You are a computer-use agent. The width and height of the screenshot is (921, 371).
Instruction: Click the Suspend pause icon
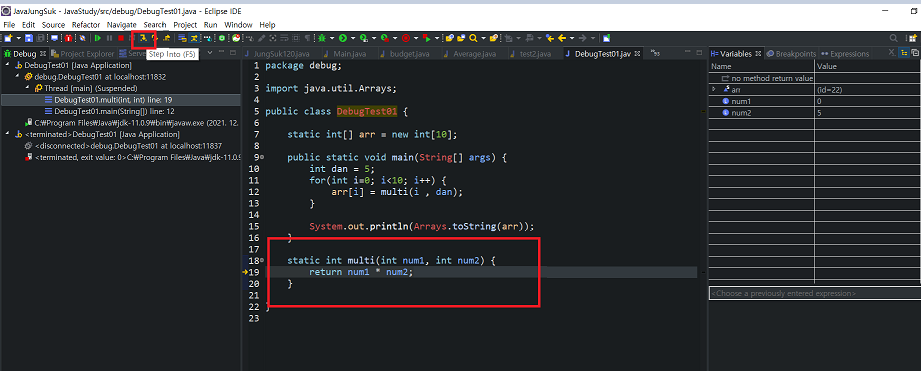[x=109, y=38]
